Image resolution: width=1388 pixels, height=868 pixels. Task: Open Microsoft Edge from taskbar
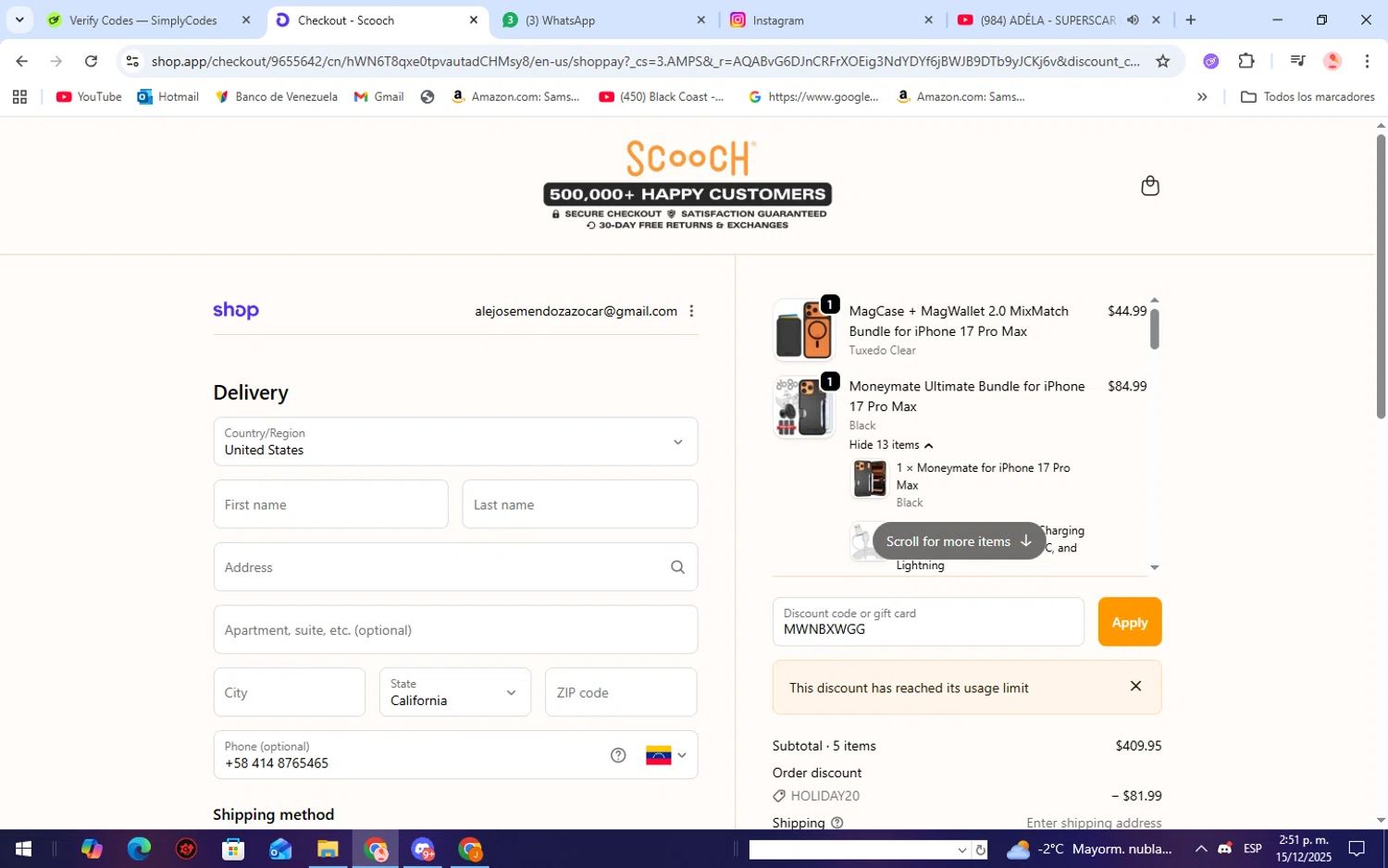coord(139,849)
